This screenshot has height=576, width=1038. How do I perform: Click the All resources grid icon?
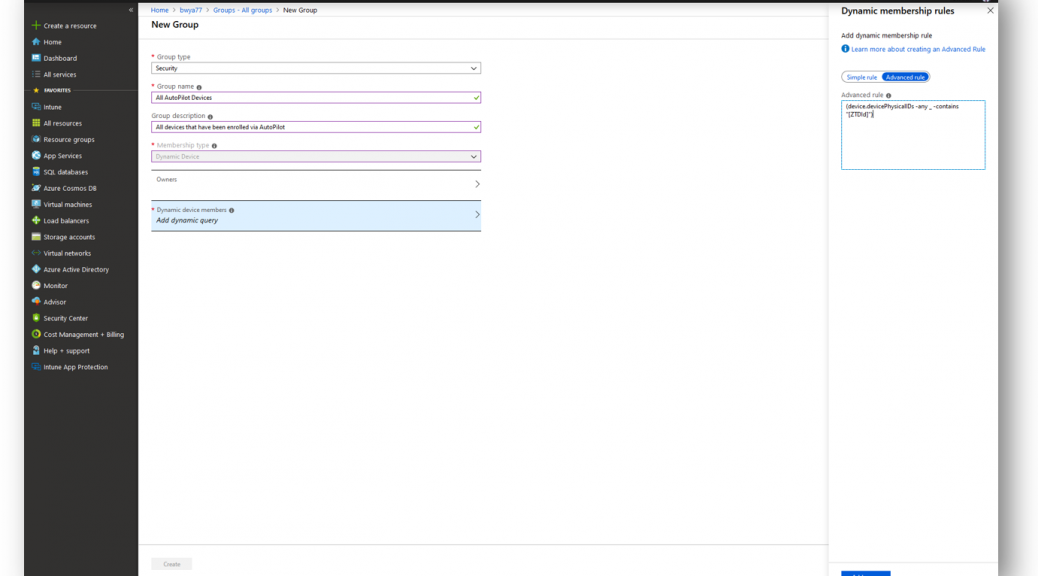[36, 122]
